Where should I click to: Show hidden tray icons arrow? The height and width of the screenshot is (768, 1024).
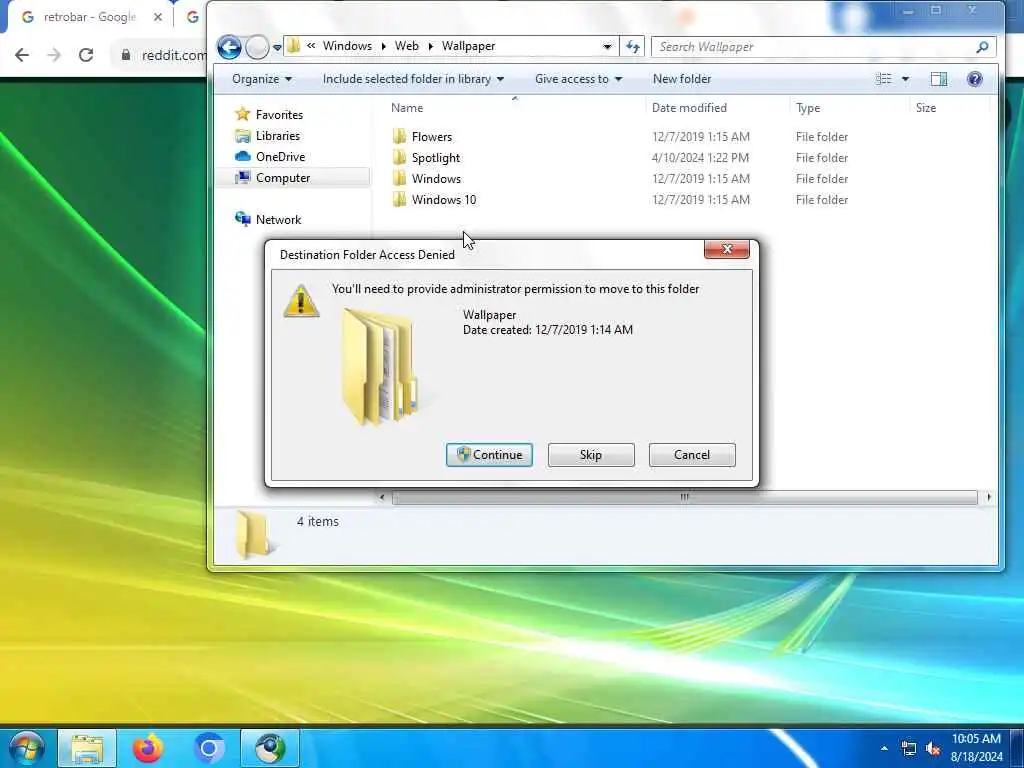884,748
